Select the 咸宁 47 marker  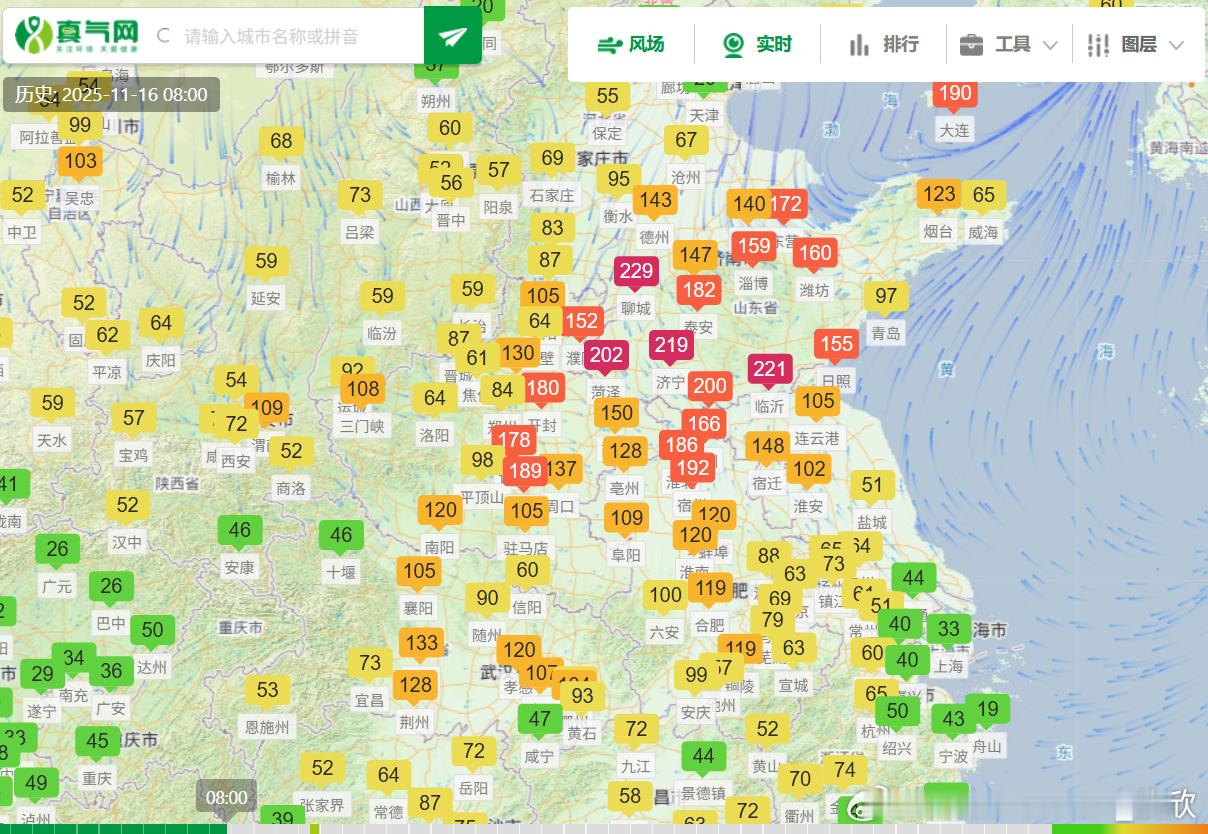click(x=540, y=721)
